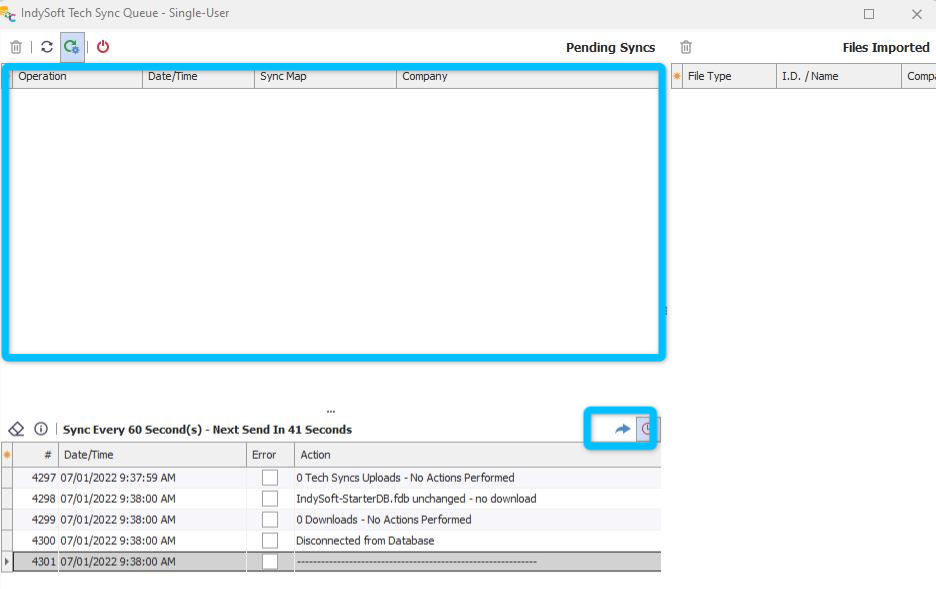This screenshot has width=936, height=589.
Task: Click the trash icon above Pending Syncs
Action: [x=16, y=47]
